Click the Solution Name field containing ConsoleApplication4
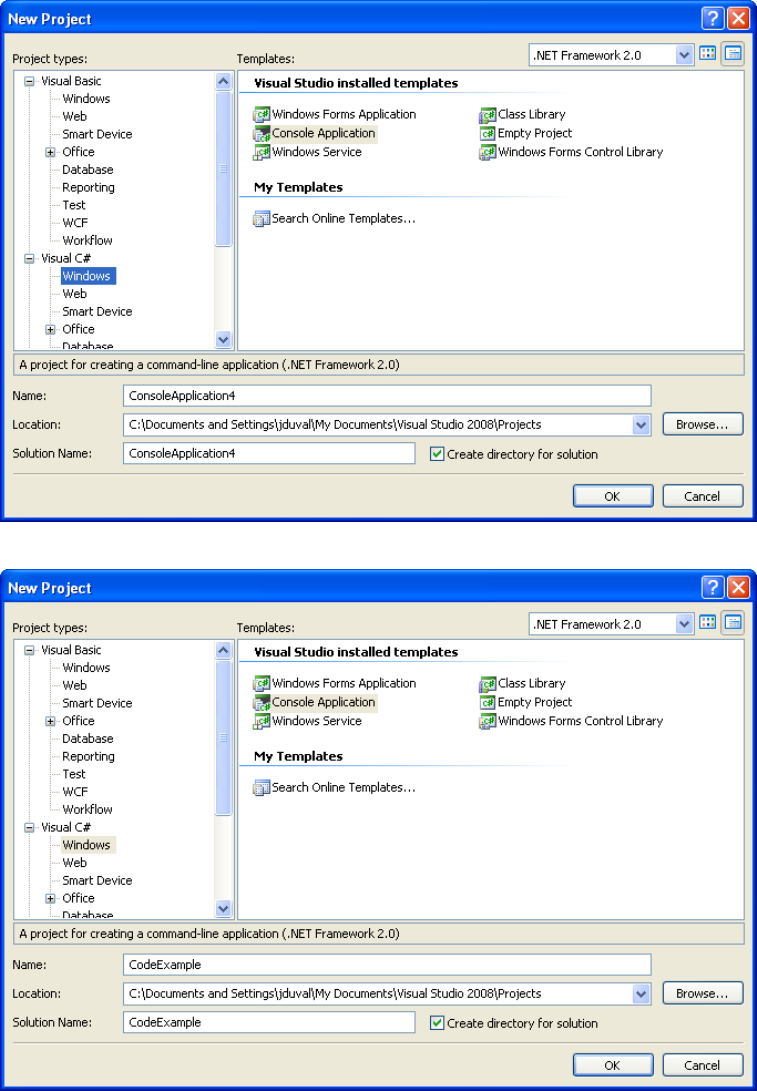Image resolution: width=757 pixels, height=1091 pixels. click(269, 454)
